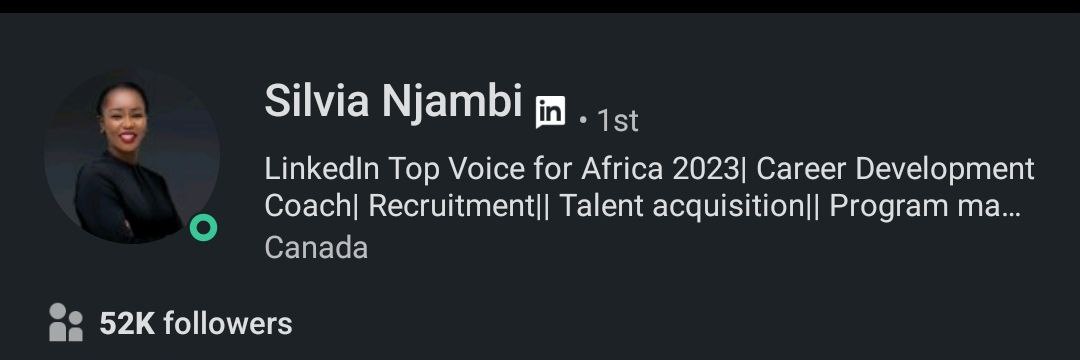The image size is (1080, 360).
Task: Select 'Talent acquisition' in the headline
Action: [677, 207]
